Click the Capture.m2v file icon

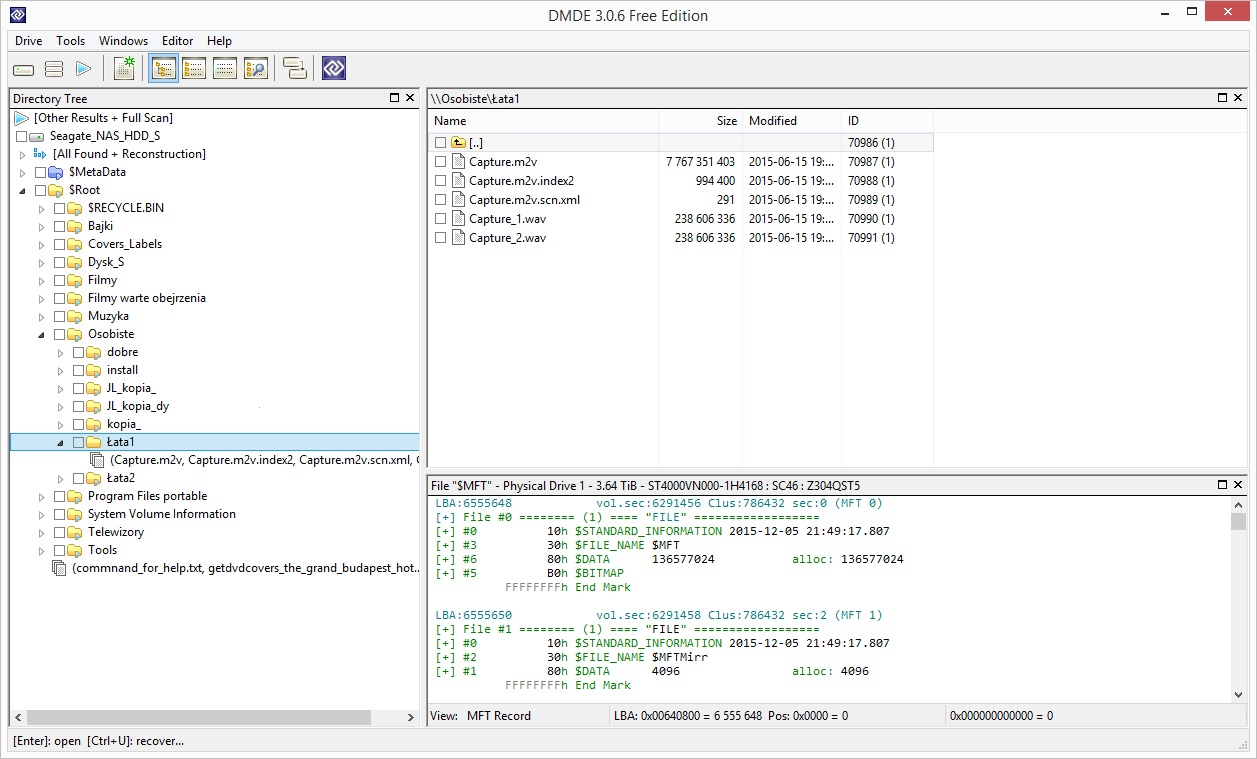point(459,162)
